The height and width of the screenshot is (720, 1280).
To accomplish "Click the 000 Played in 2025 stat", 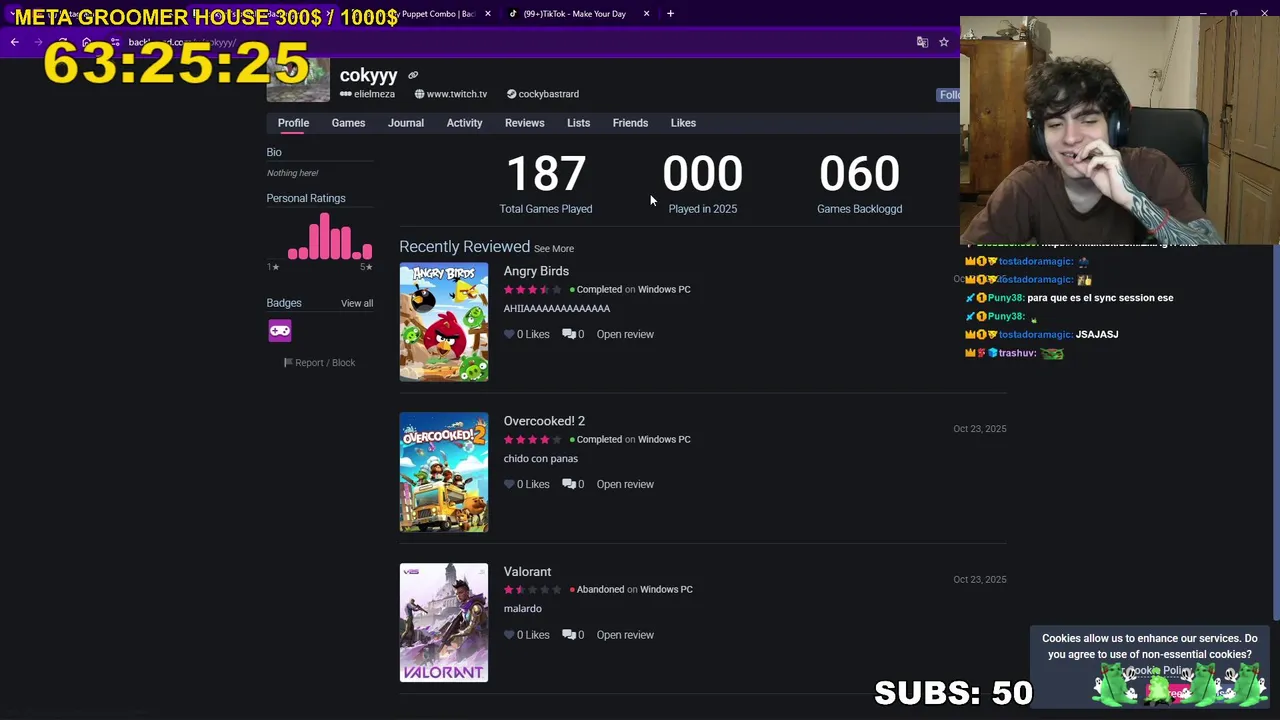I will tap(703, 184).
